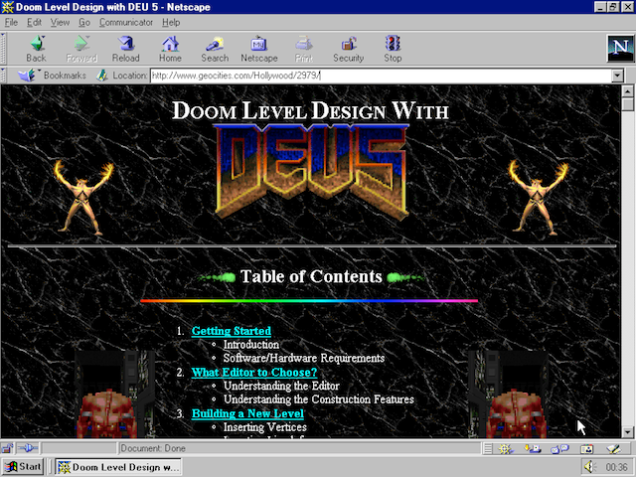Select the Doom Level Design taskbar button
Screen dimensions: 636x477
click(118, 467)
